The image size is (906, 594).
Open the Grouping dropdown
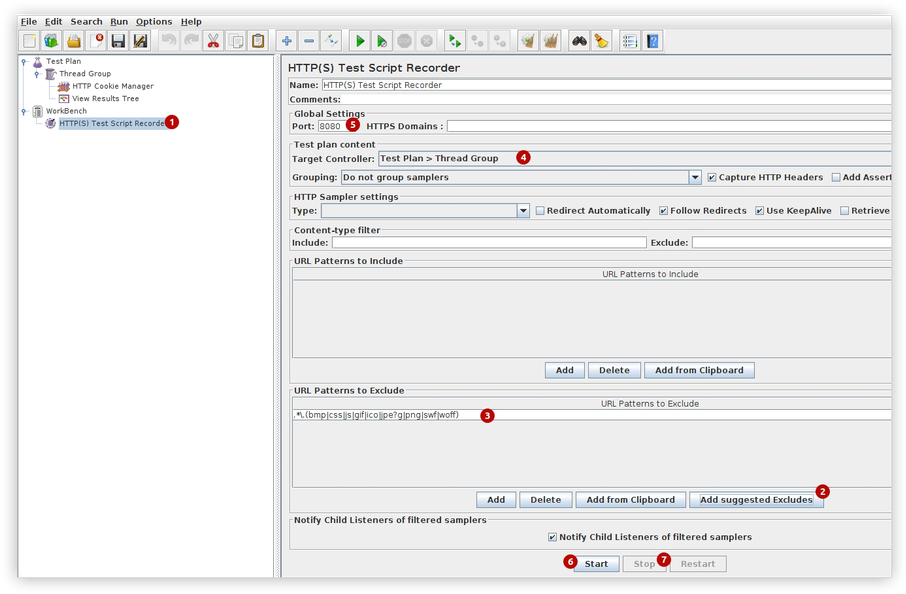coord(695,177)
